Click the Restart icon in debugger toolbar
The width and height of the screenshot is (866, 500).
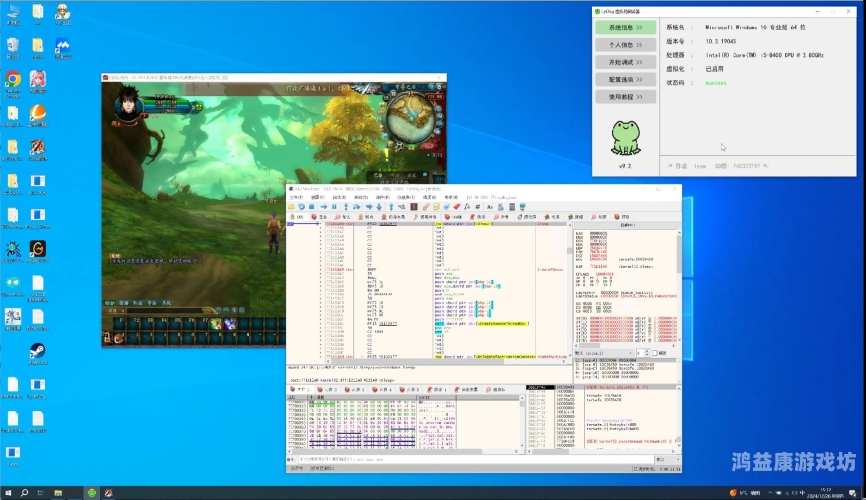[x=302, y=207]
